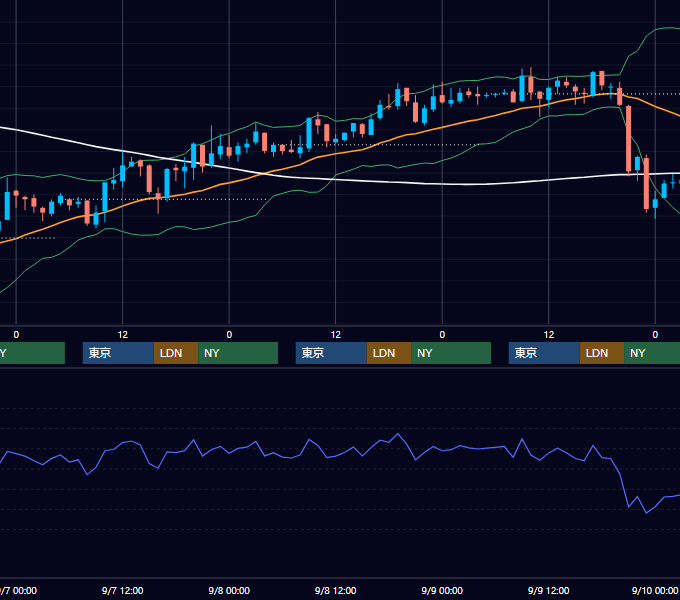Click the 0 hour tick above 9/8 00:00
This screenshot has height=600, width=680.
229,335
